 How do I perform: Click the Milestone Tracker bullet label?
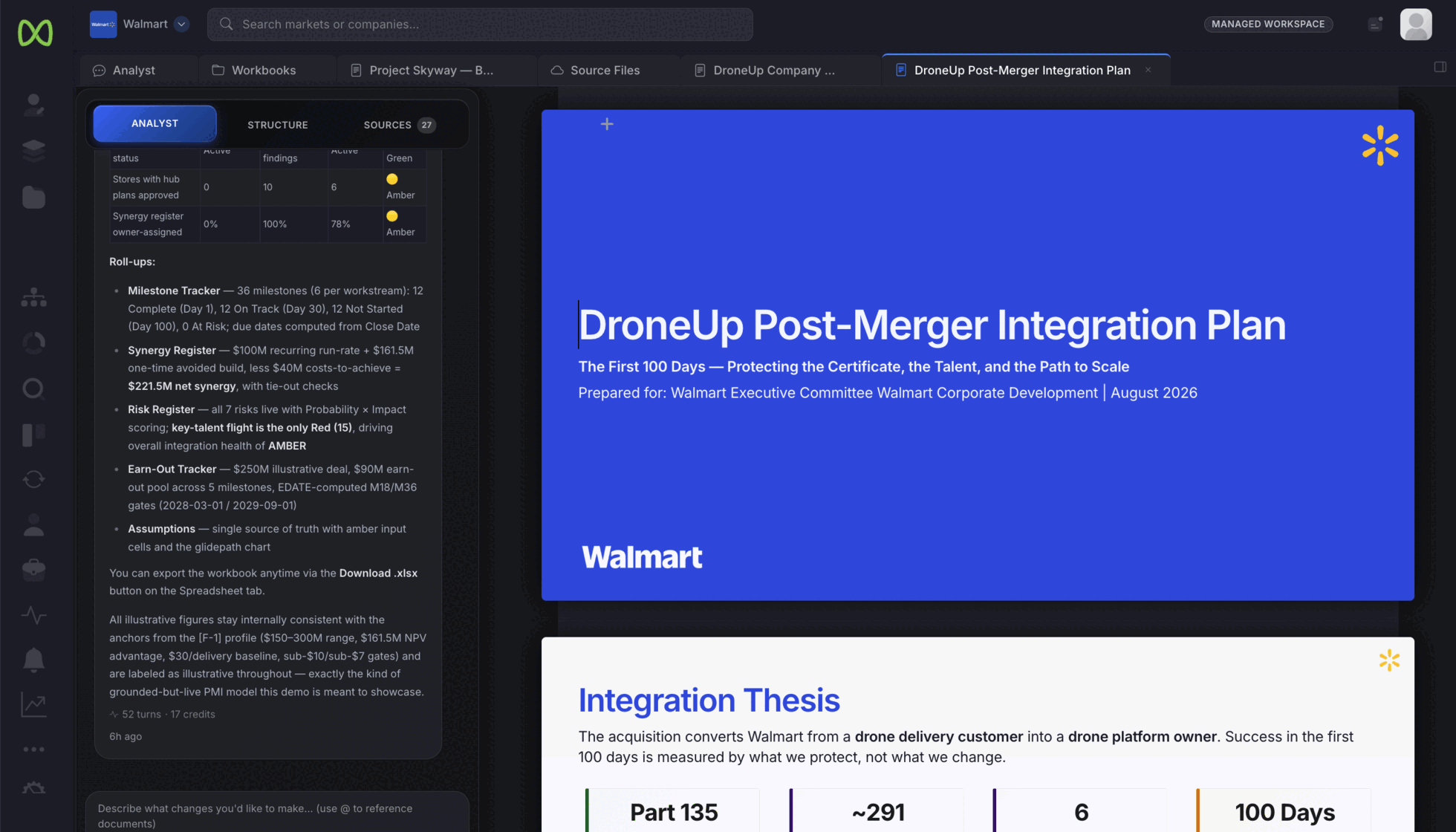tap(174, 290)
